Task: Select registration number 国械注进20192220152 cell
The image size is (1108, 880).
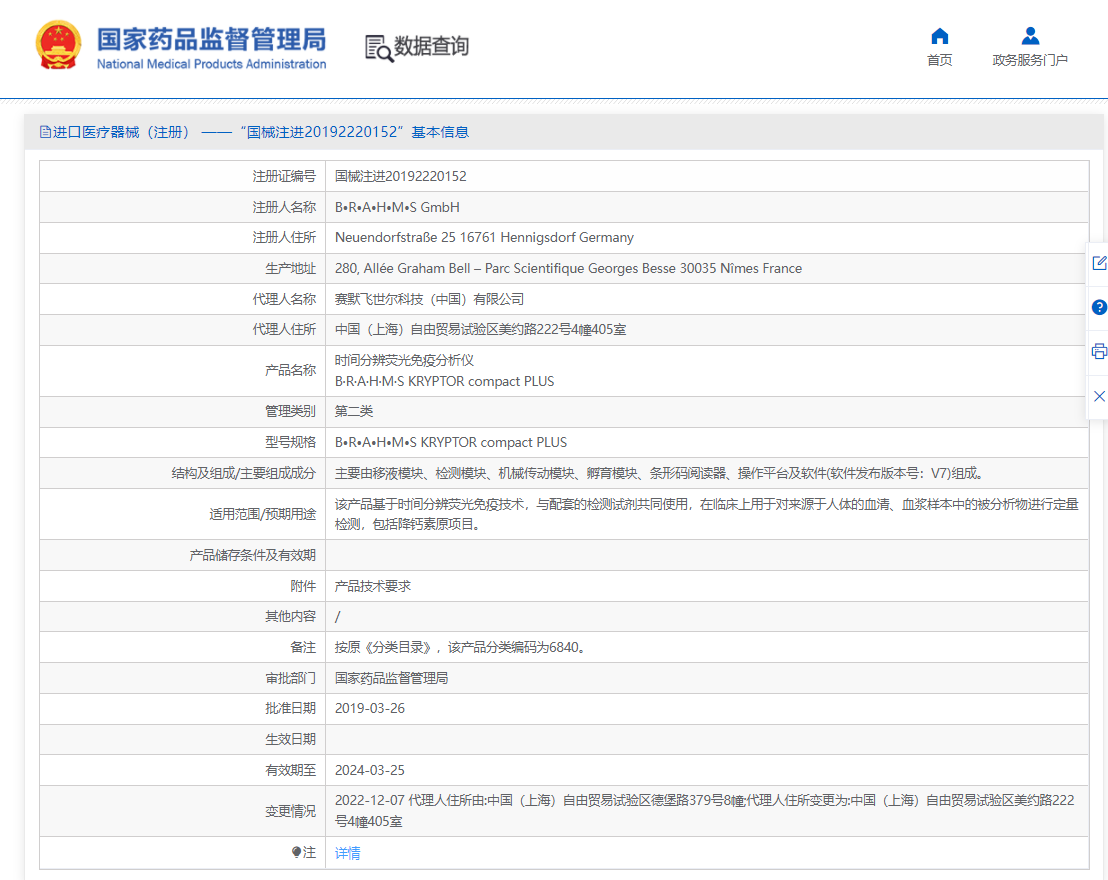Action: click(400, 176)
